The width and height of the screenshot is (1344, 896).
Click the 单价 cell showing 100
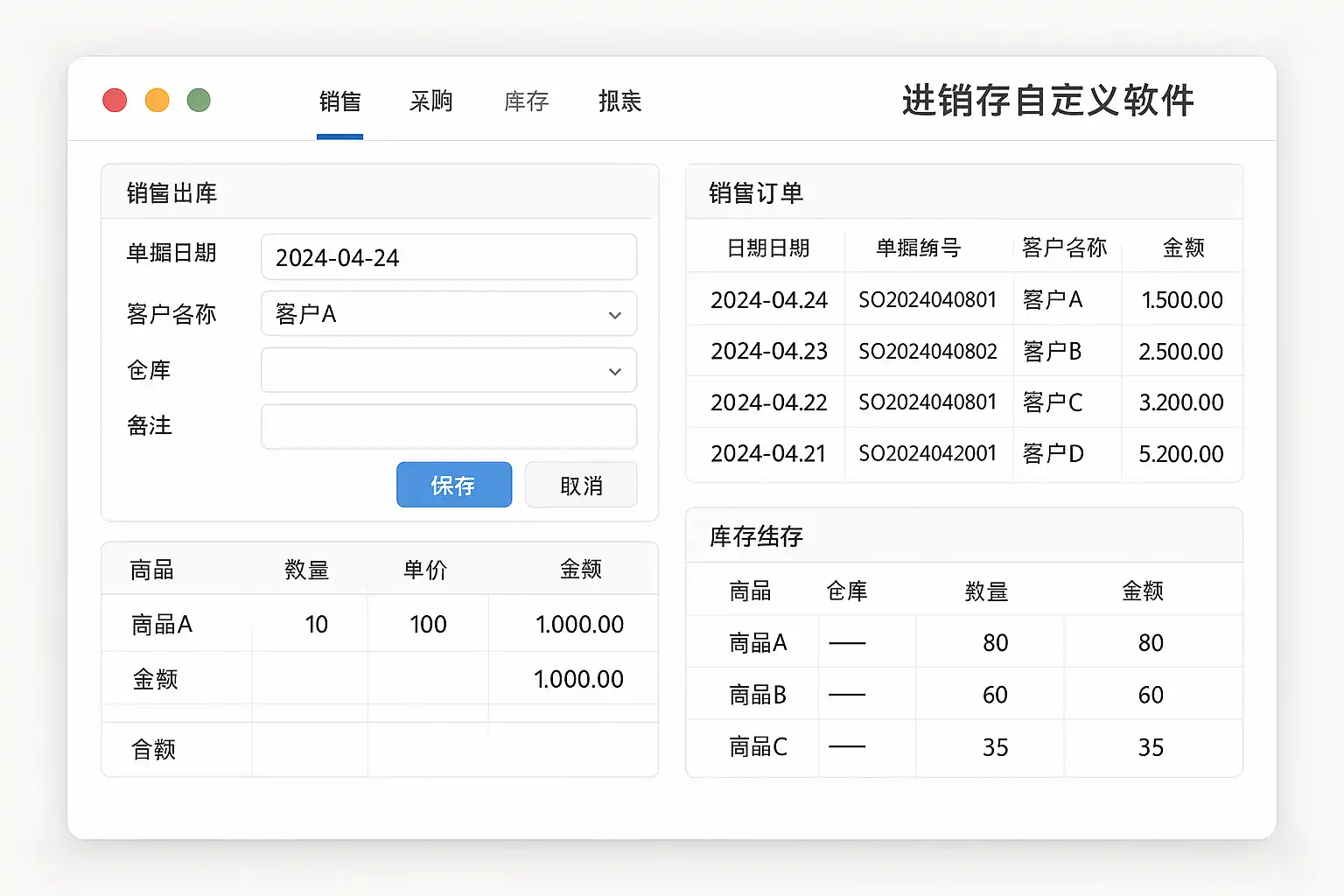tap(428, 625)
